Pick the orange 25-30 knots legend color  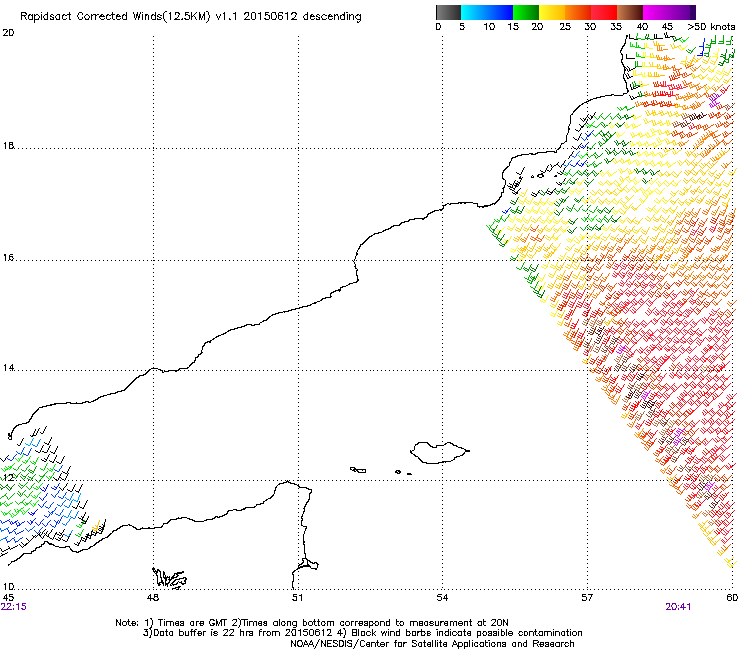pos(578,12)
